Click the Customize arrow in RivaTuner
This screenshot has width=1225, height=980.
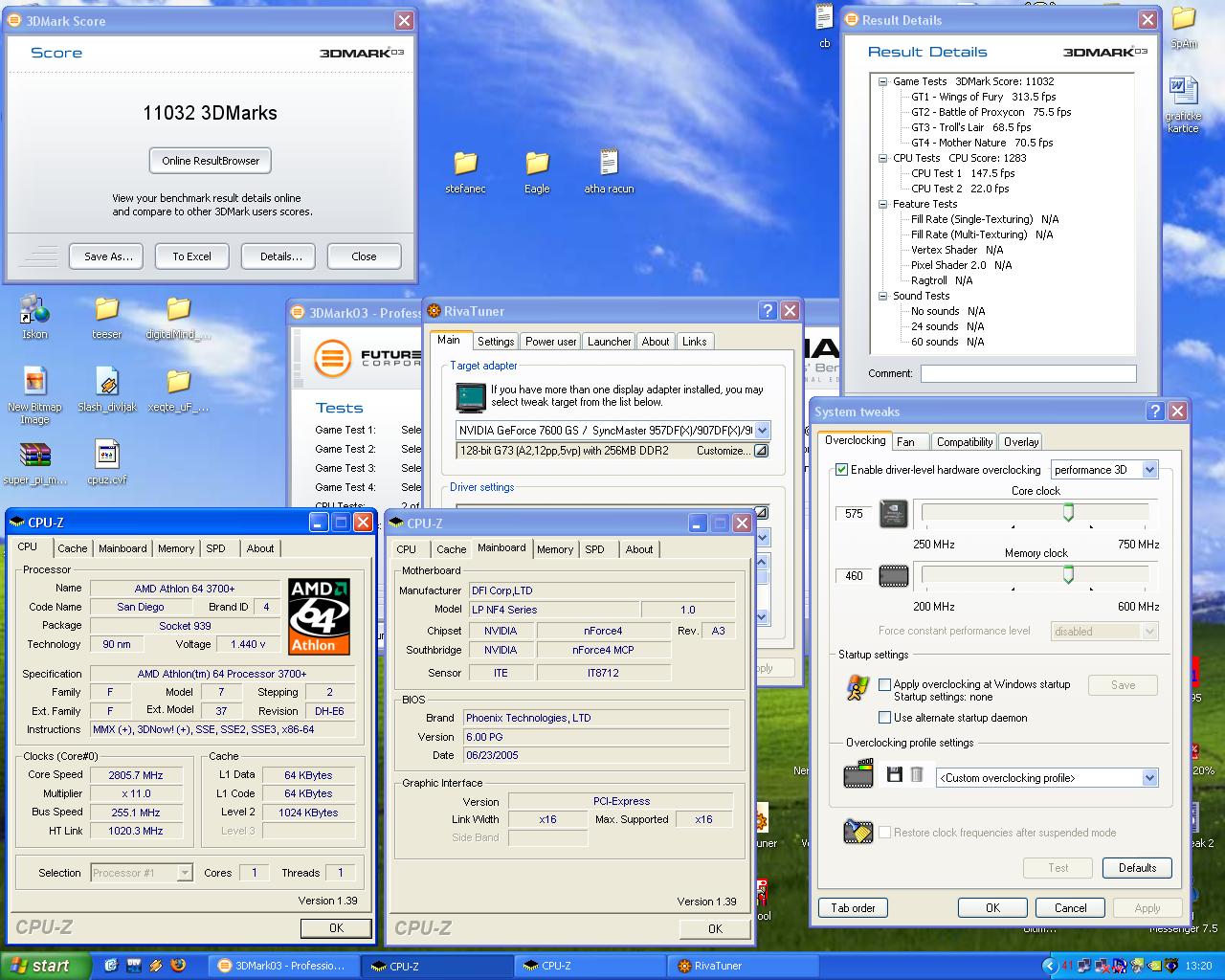[x=761, y=451]
